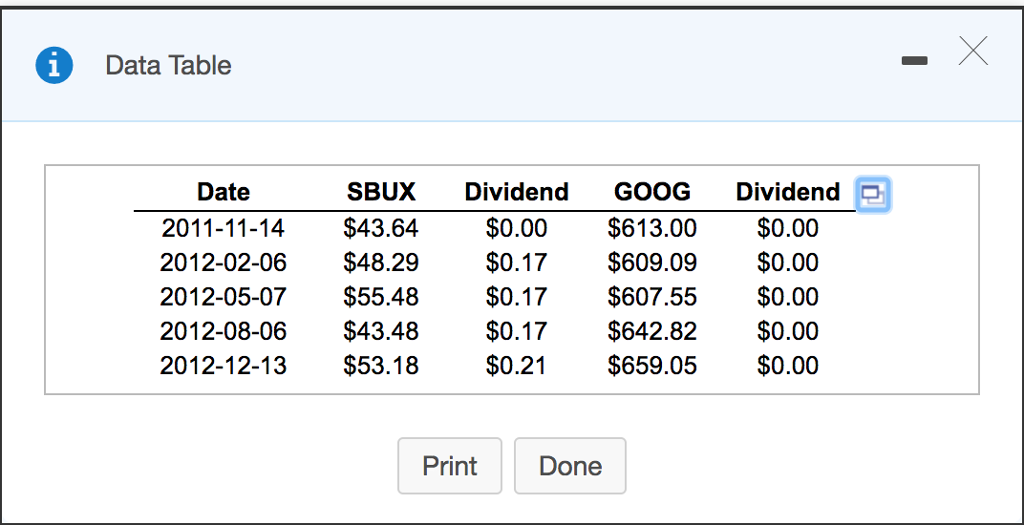Click the Dividend header next to SBUX
Screen dimensions: 1024x525
coord(516,192)
